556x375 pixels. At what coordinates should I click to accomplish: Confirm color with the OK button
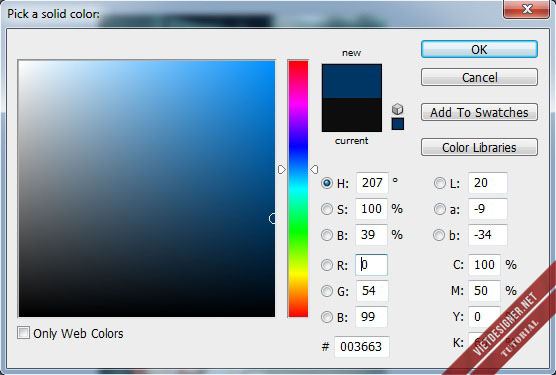[x=479, y=49]
